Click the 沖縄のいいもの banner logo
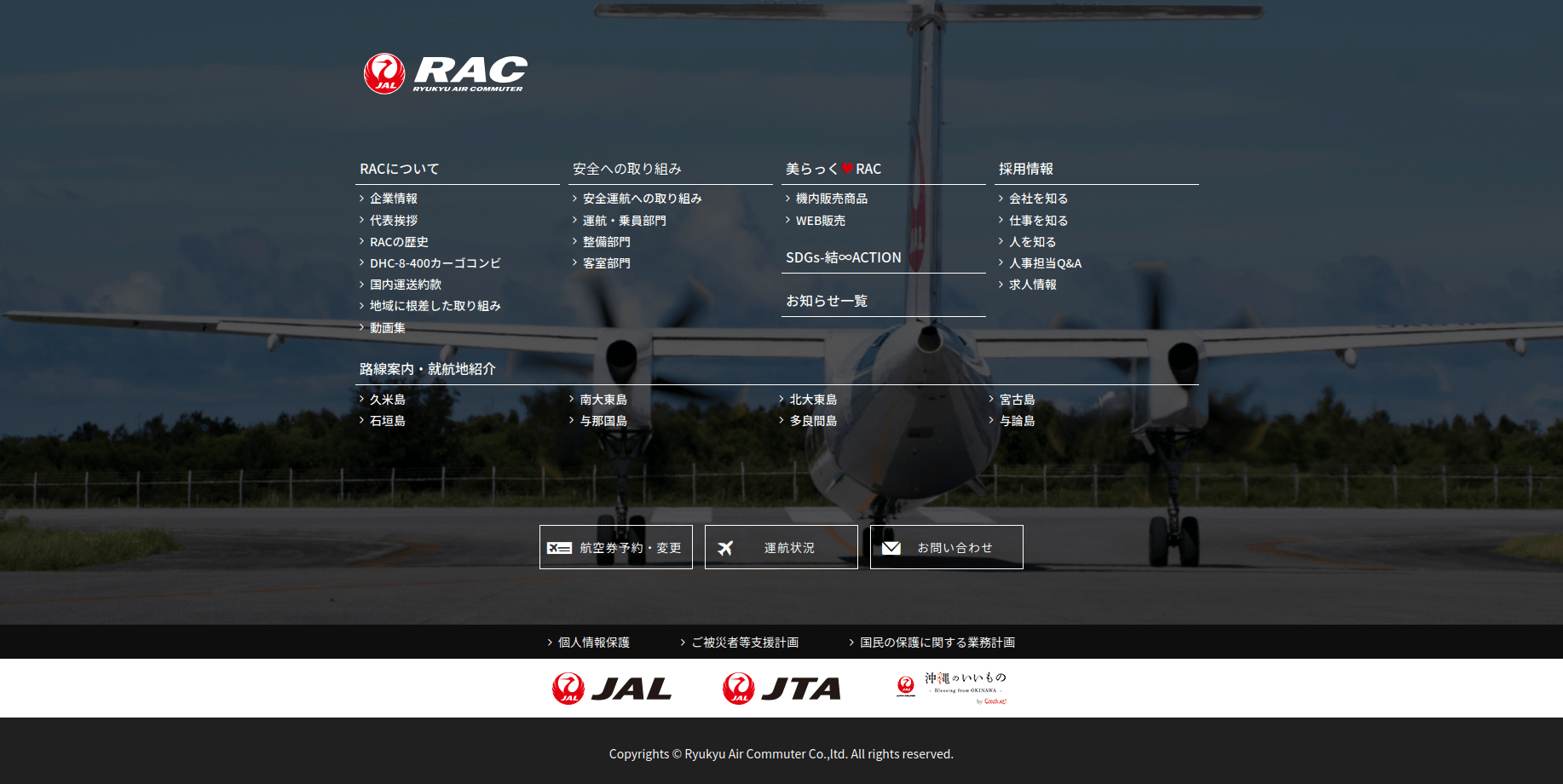This screenshot has width=1563, height=784. (x=951, y=689)
